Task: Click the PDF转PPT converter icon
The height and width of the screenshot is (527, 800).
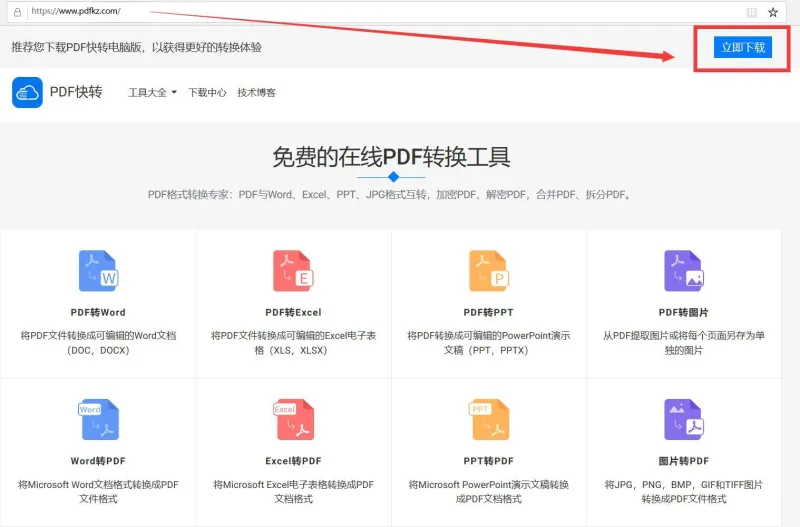Action: pyautogui.click(x=489, y=271)
